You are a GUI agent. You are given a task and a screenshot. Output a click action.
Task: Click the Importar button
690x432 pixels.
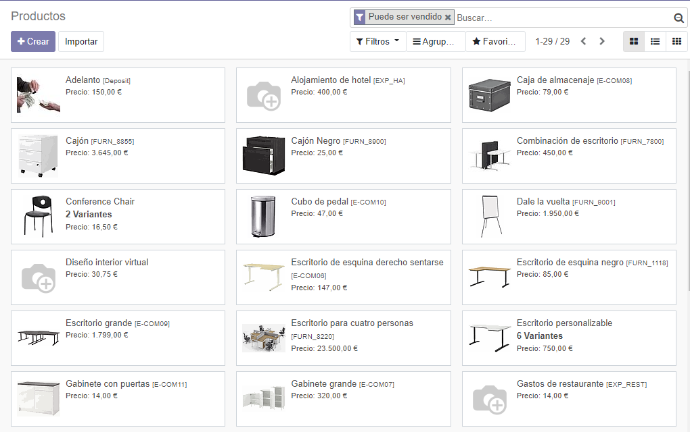[81, 41]
